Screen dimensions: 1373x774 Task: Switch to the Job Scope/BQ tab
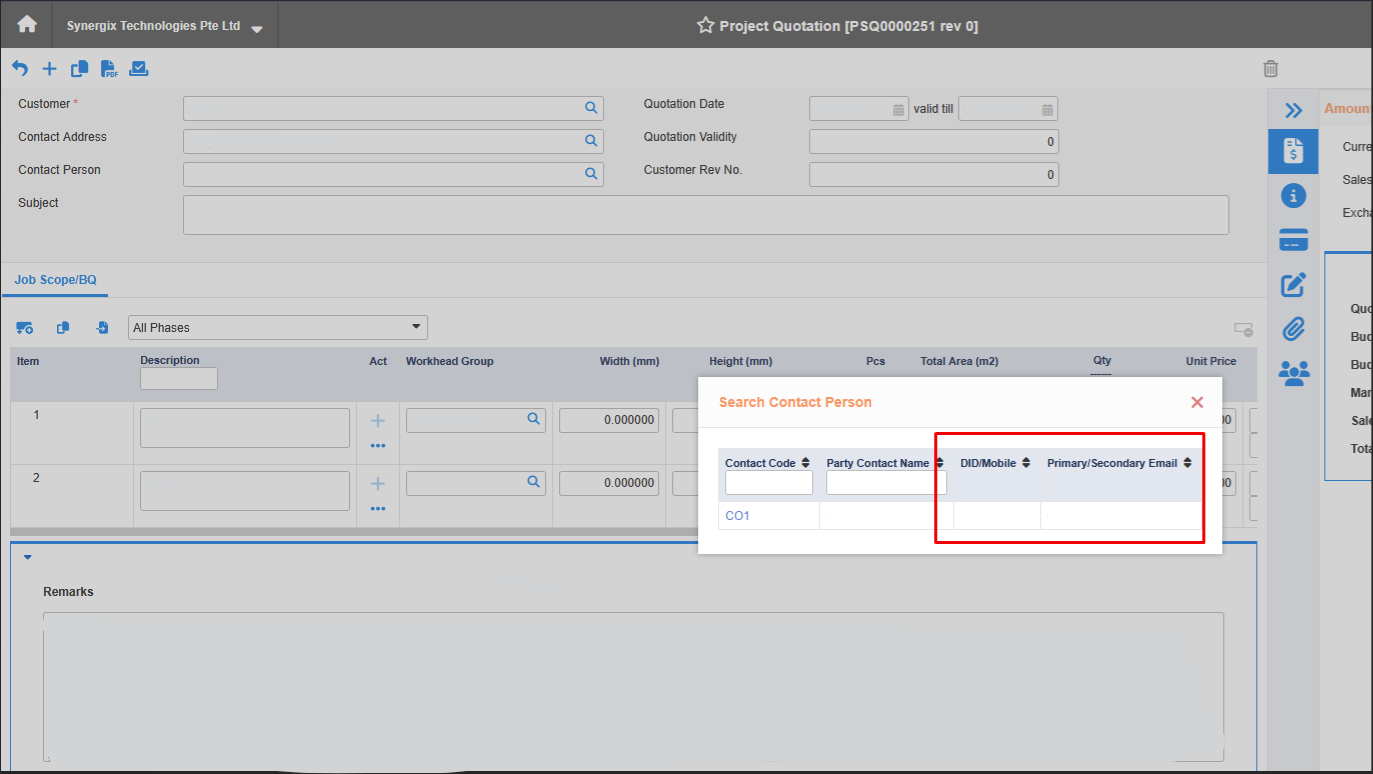(55, 280)
